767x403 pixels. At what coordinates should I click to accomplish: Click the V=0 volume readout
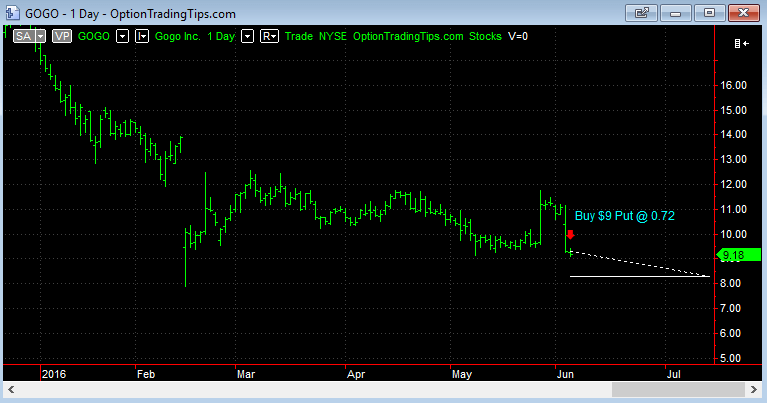coord(518,36)
